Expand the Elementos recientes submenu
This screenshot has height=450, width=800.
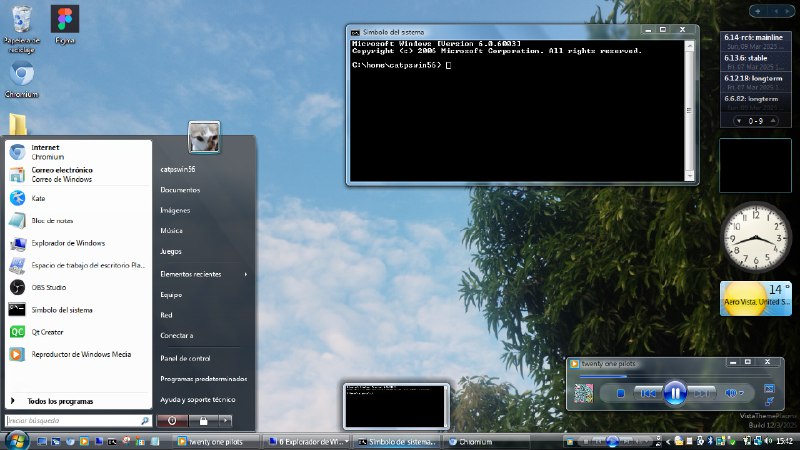point(203,274)
